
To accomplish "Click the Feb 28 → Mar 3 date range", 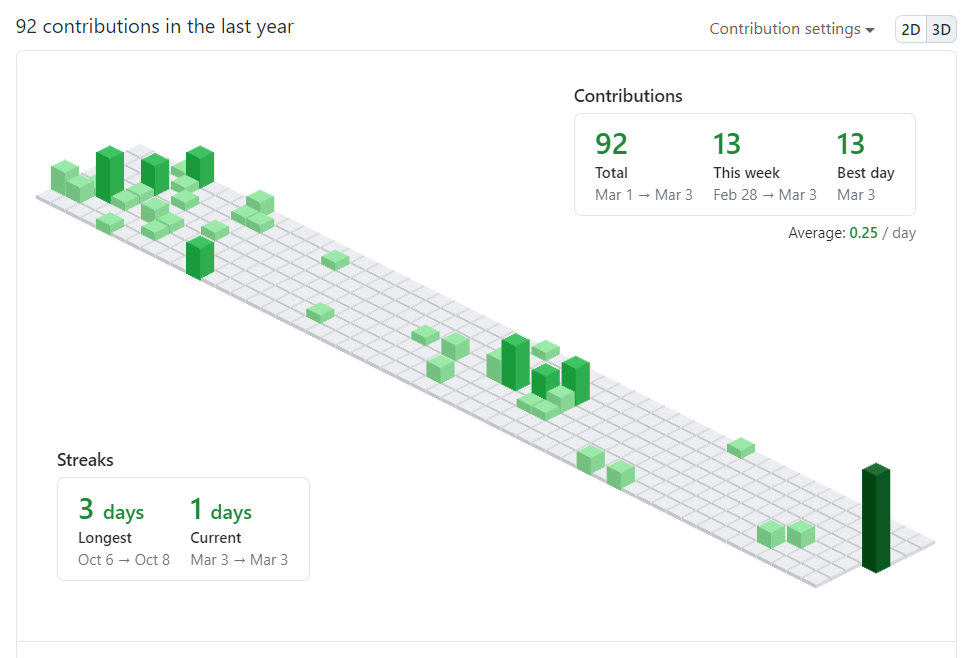I will pos(765,195).
